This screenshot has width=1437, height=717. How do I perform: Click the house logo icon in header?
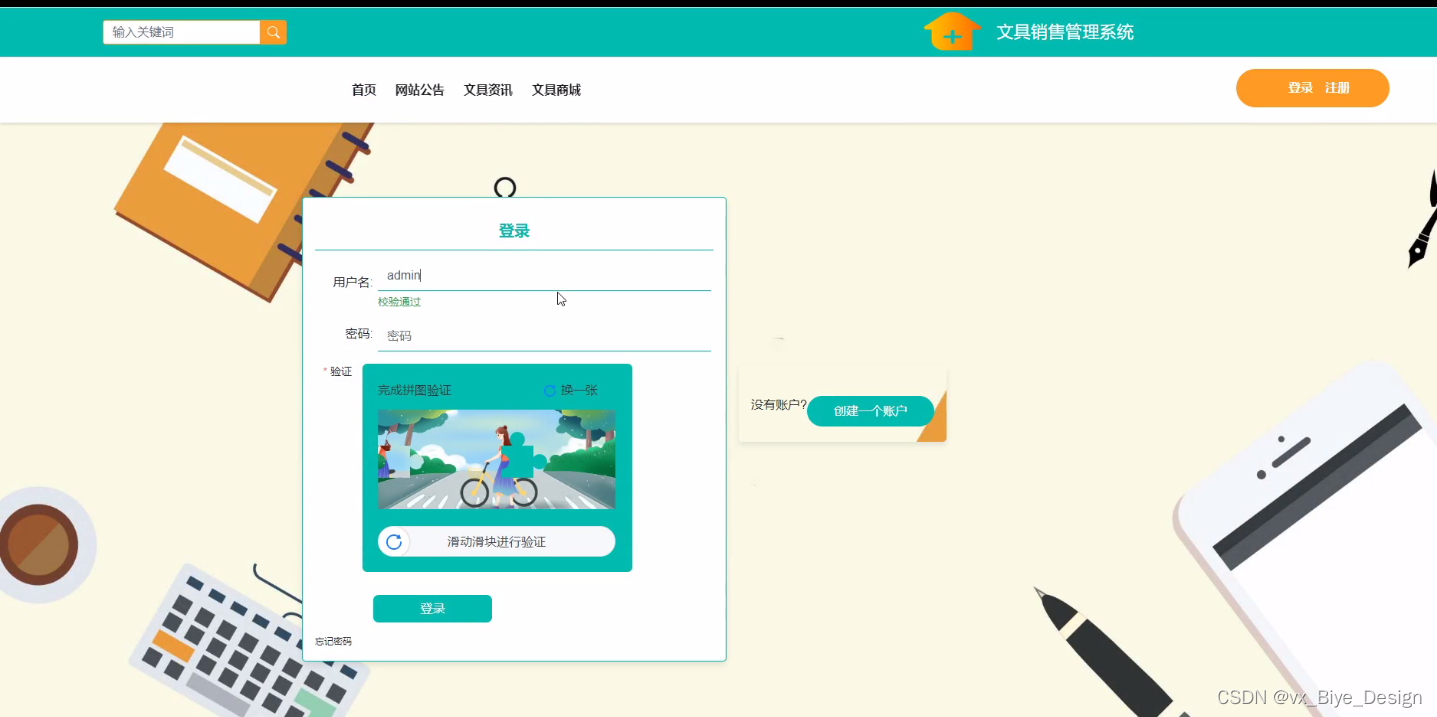click(952, 31)
